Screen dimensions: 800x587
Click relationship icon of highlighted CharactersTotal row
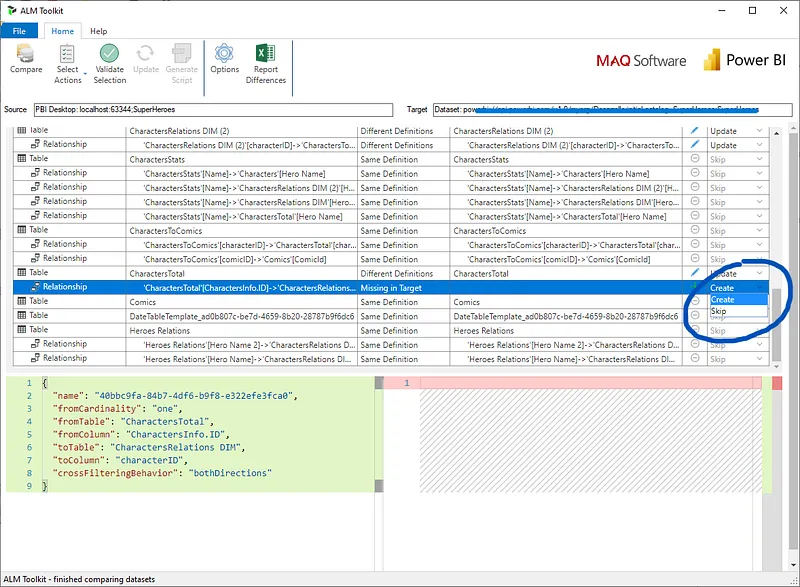(x=35, y=287)
